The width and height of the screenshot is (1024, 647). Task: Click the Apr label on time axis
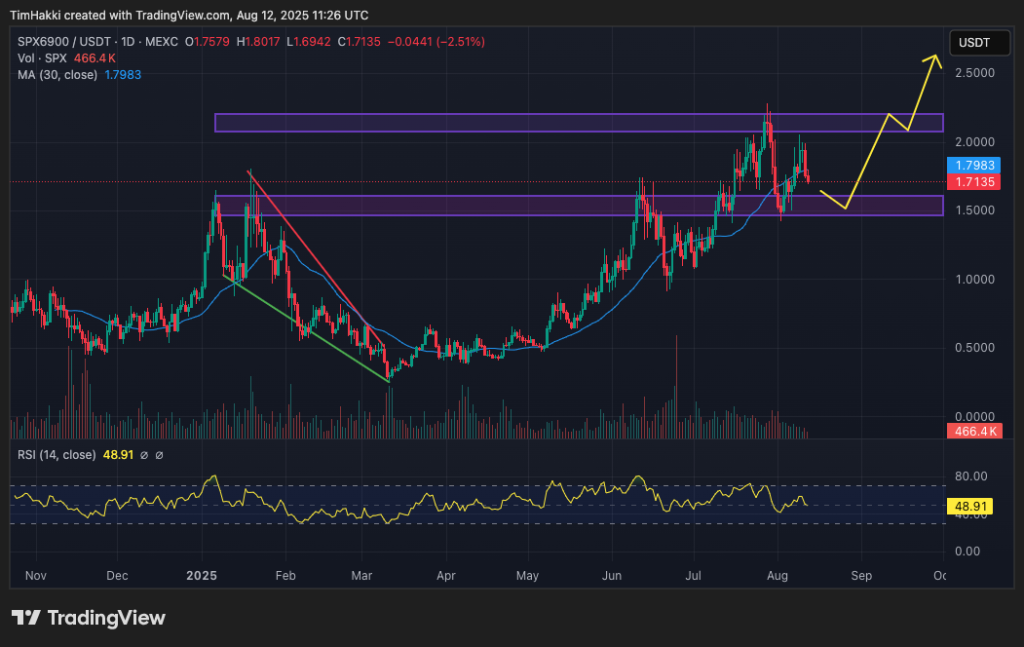(445, 576)
